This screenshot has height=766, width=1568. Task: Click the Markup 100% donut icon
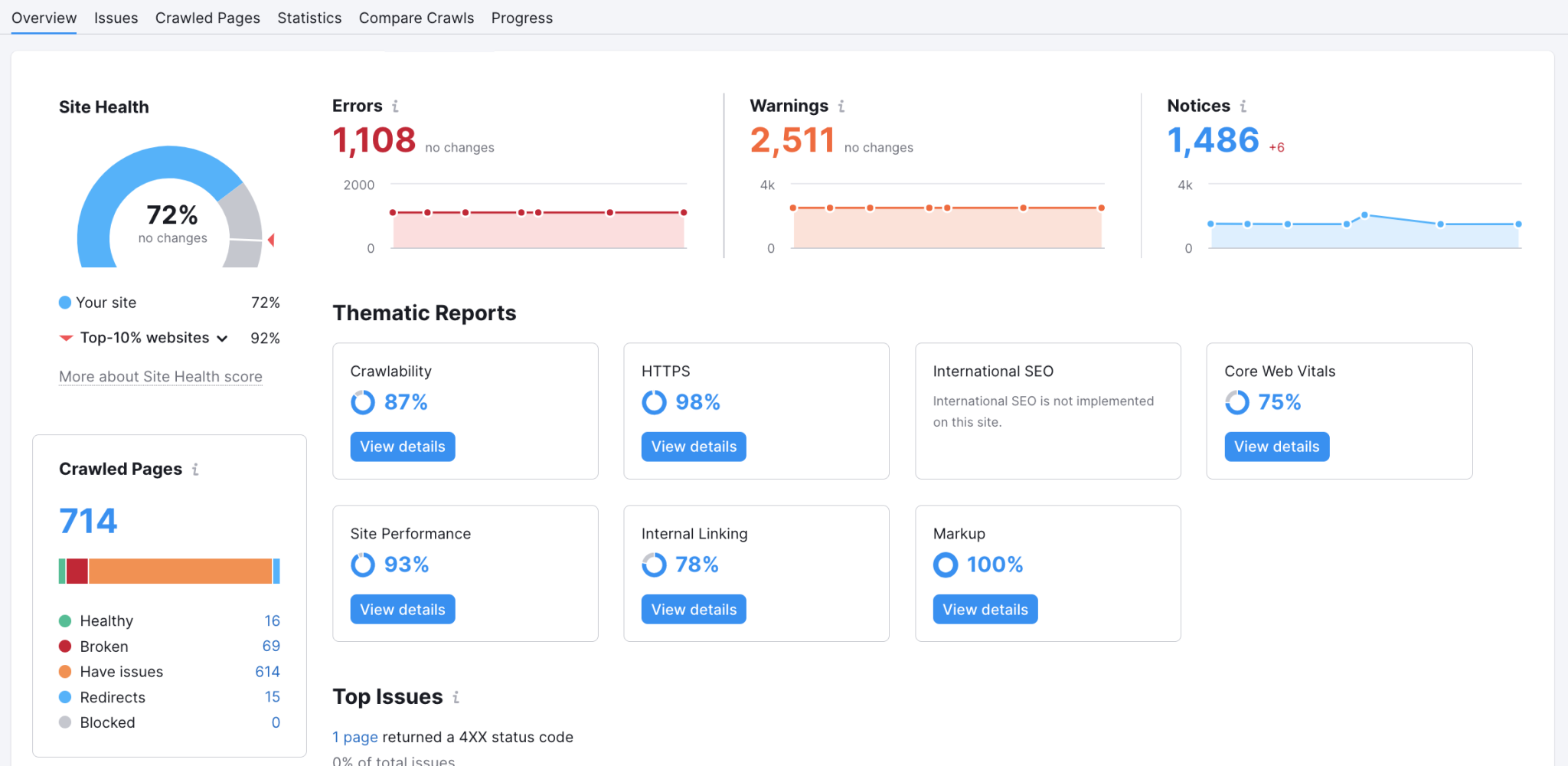946,565
